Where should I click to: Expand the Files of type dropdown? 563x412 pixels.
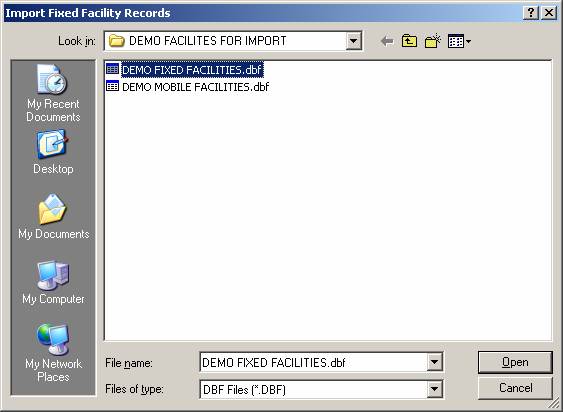coord(434,389)
